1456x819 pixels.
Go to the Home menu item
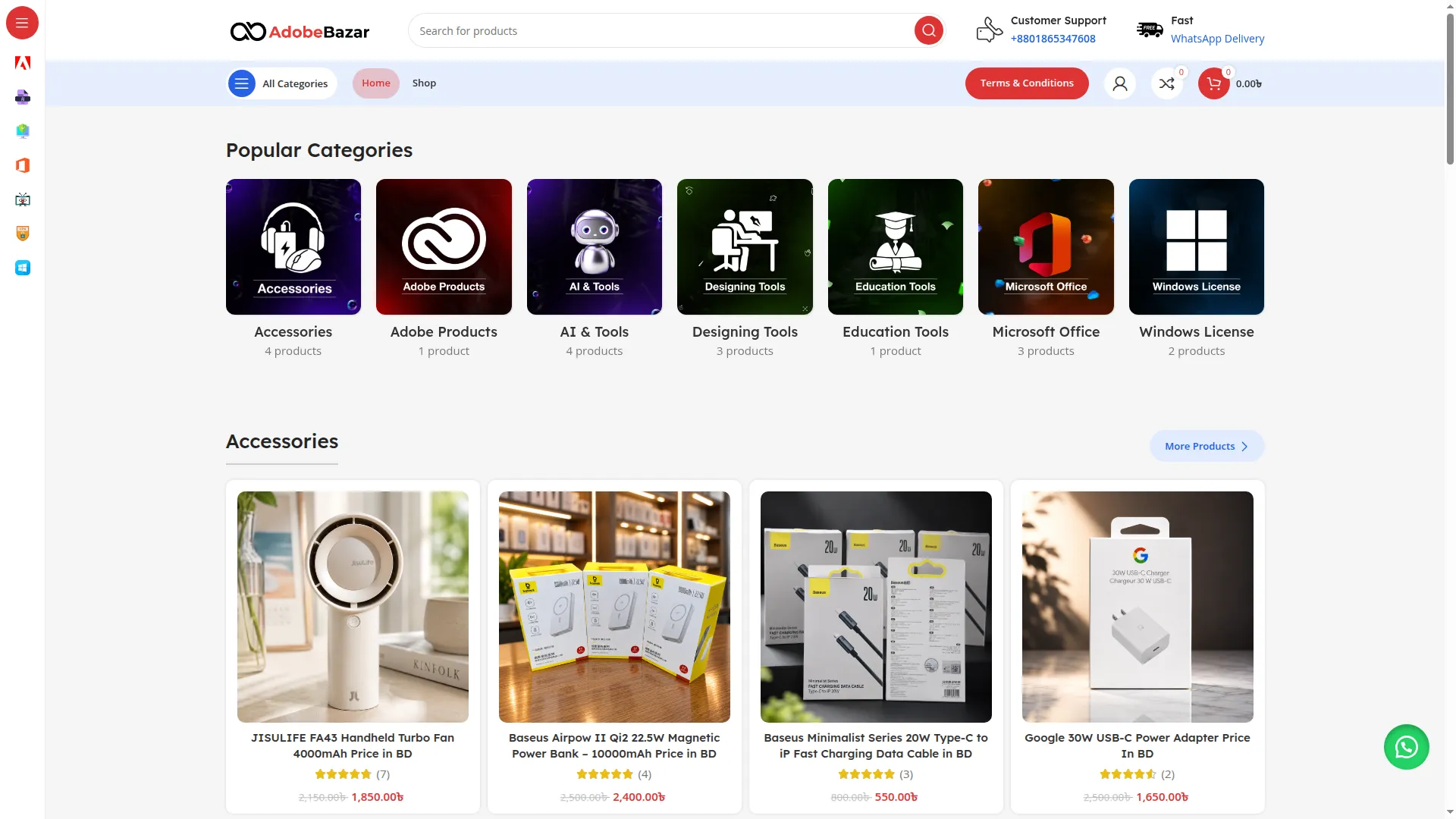coord(376,83)
